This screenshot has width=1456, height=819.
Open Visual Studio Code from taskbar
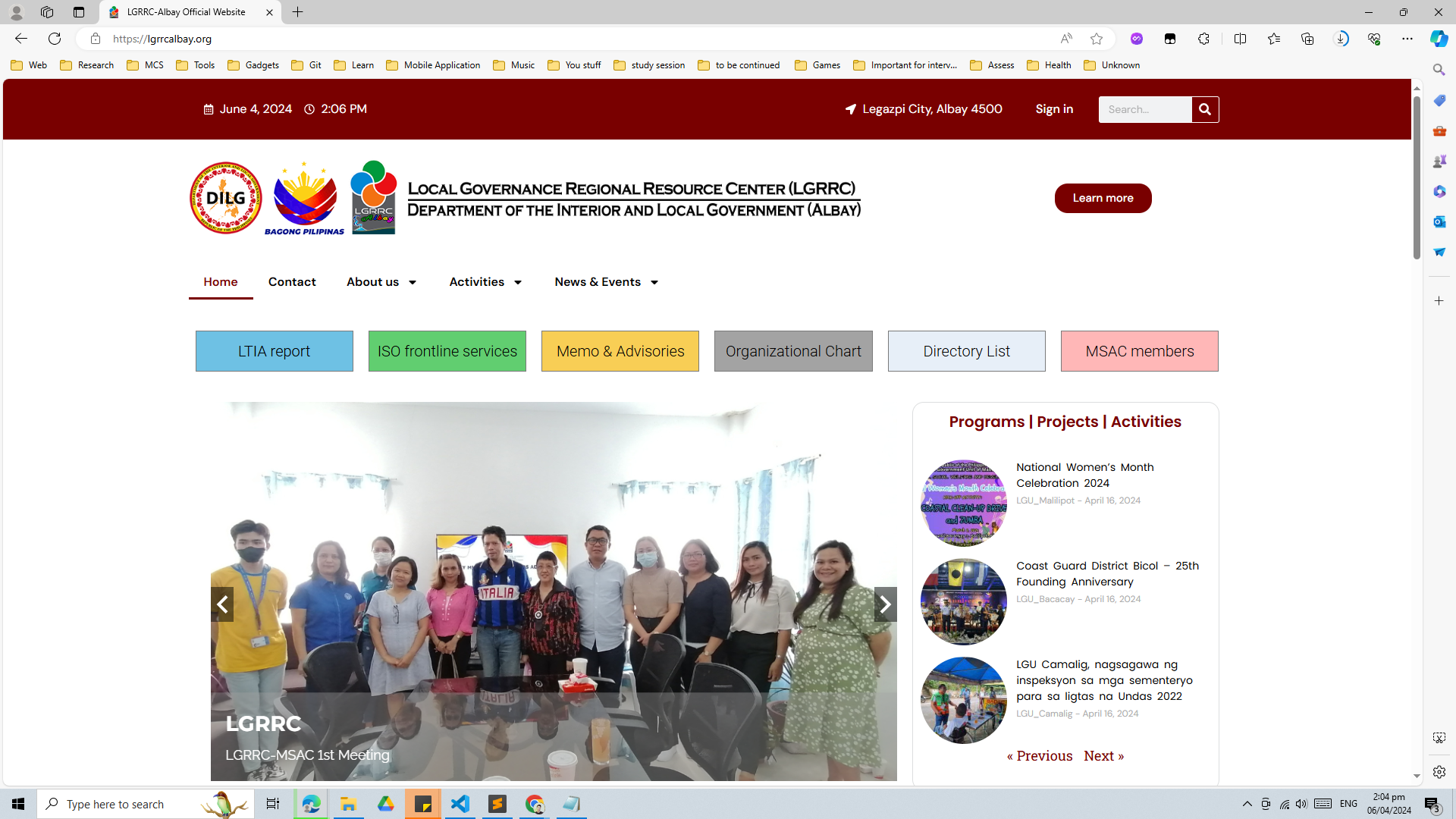pyautogui.click(x=460, y=804)
